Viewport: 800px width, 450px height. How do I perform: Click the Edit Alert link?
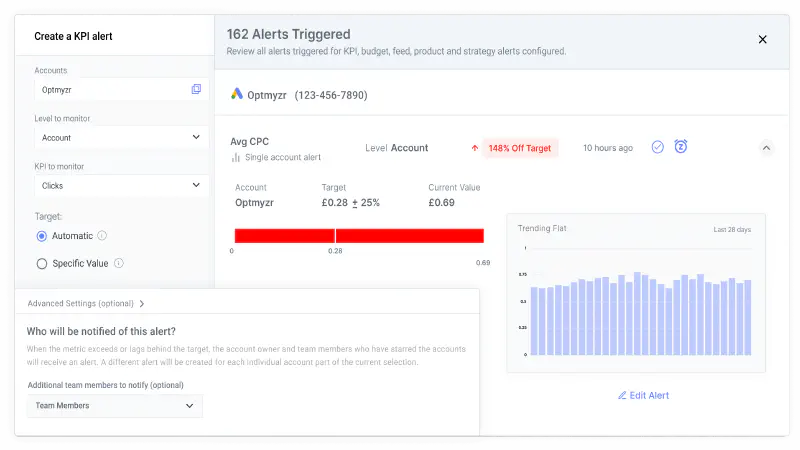pos(643,395)
